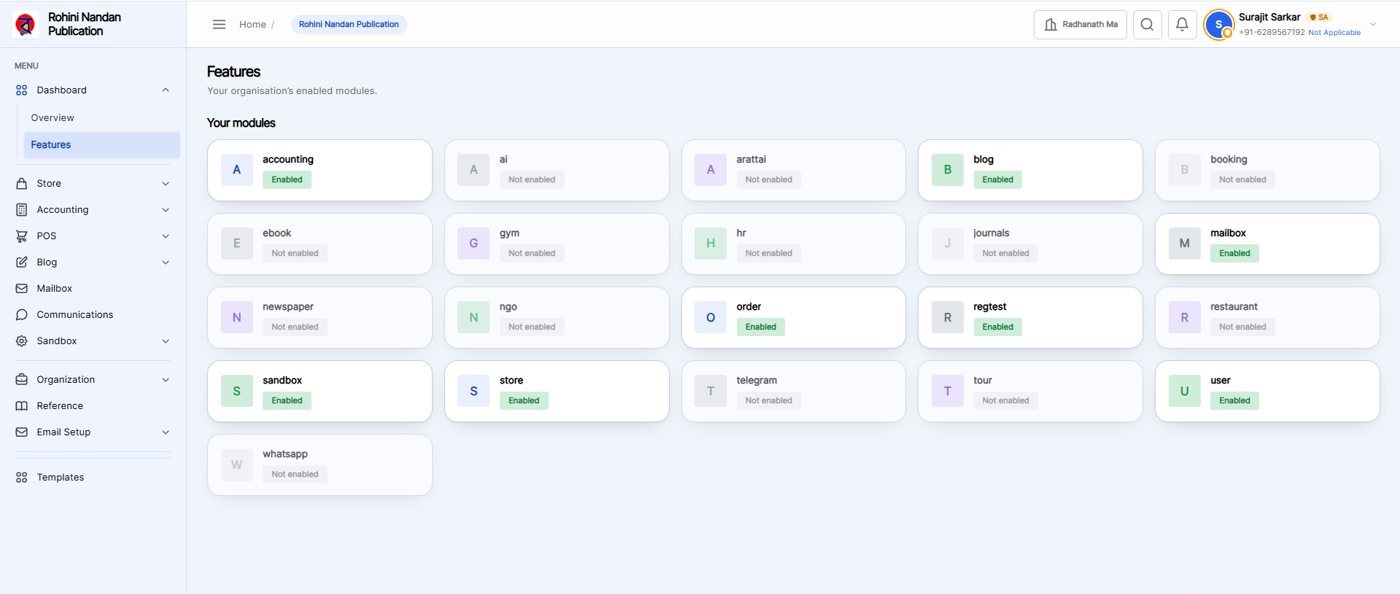Viewport: 1400px width, 594px height.
Task: Click the Accounting calculator icon
Action: click(22, 210)
